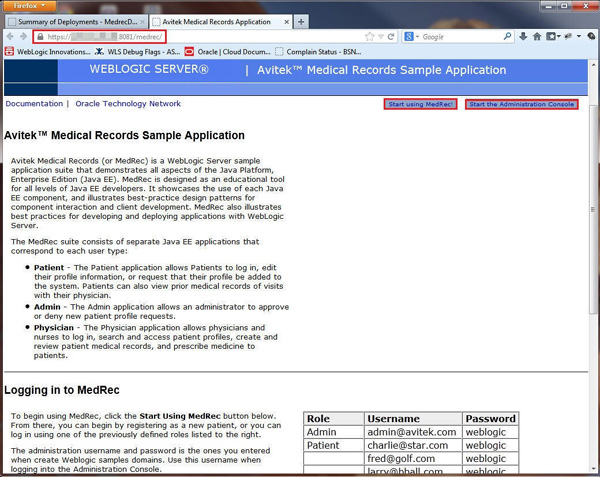Click weblogic password in the Admin row

pos(491,432)
